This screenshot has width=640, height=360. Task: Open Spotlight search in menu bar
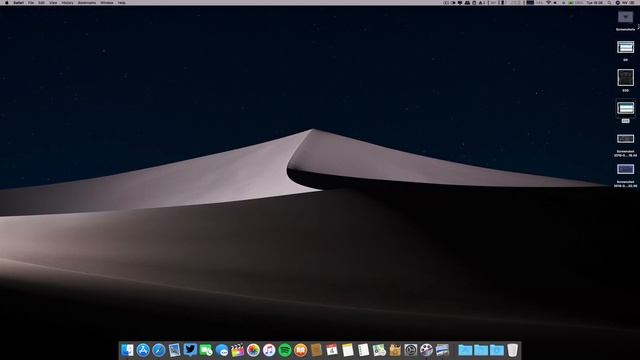tap(609, 2)
